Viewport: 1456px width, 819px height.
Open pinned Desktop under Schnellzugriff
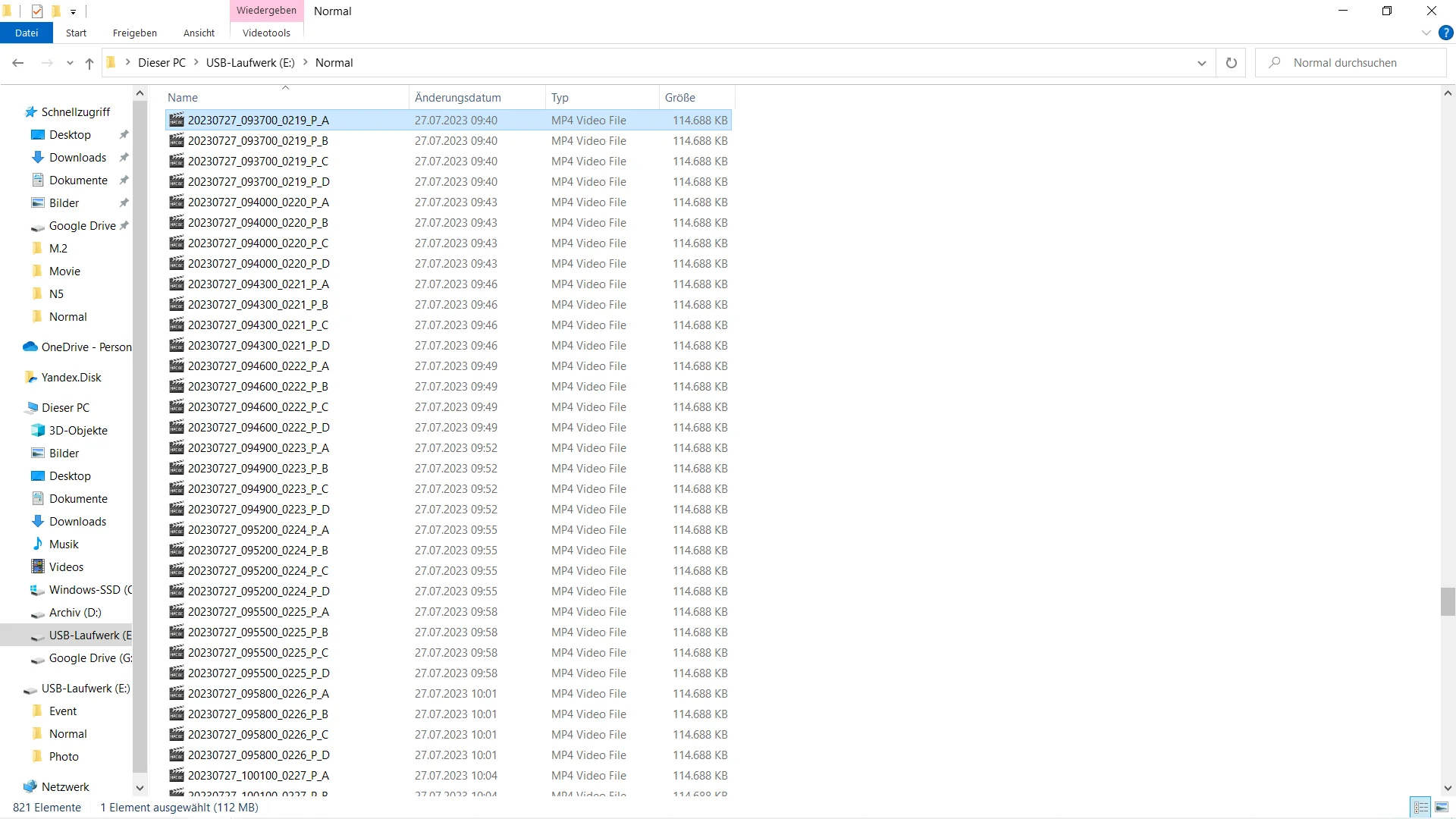click(70, 135)
